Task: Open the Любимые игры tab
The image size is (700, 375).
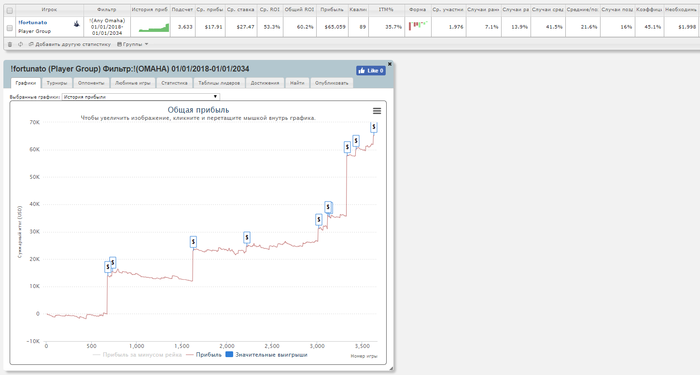Action: click(x=133, y=83)
